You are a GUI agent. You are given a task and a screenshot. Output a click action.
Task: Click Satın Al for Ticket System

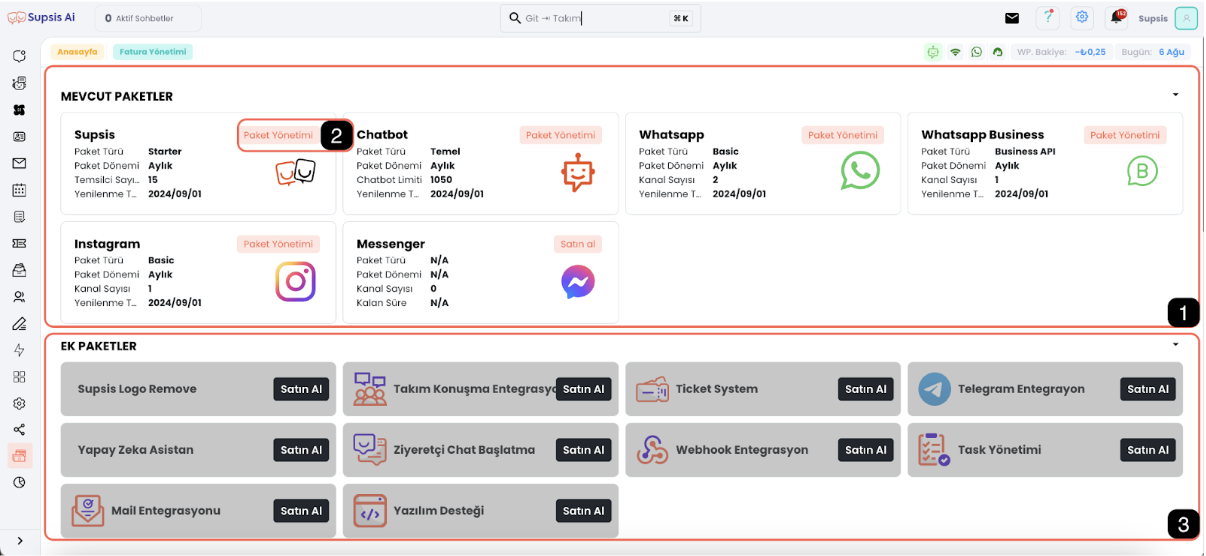click(x=865, y=389)
